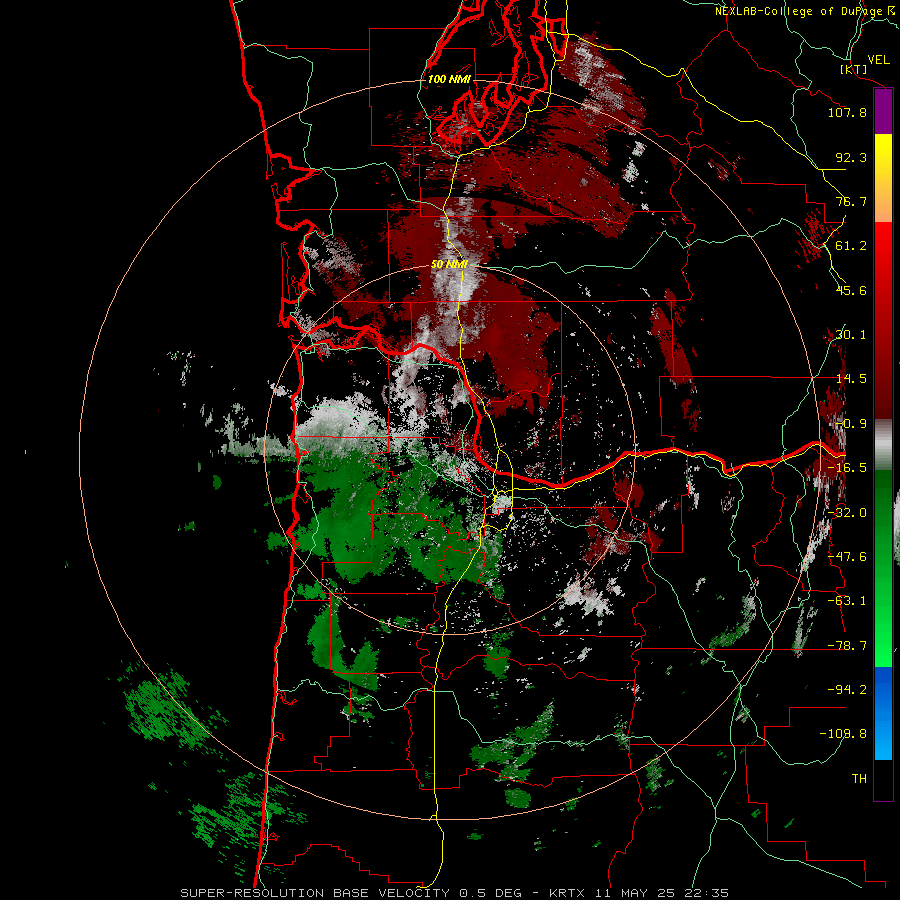The width and height of the screenshot is (900, 900).
Task: Click the -109.8 legend value
Action: [843, 734]
